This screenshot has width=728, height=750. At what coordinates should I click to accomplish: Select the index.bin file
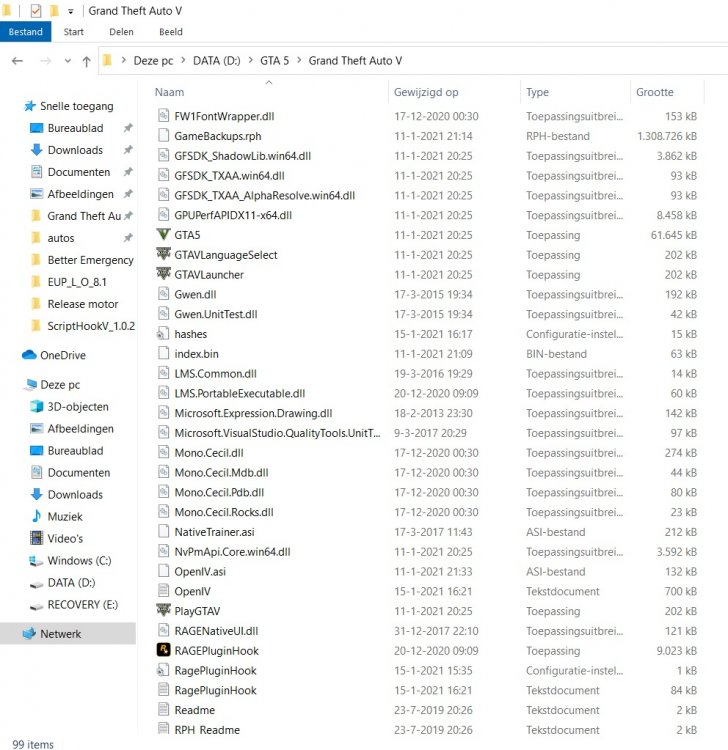tap(196, 353)
